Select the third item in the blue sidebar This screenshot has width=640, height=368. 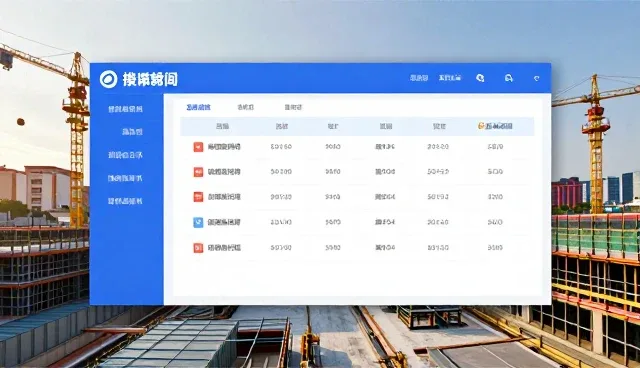coord(125,155)
